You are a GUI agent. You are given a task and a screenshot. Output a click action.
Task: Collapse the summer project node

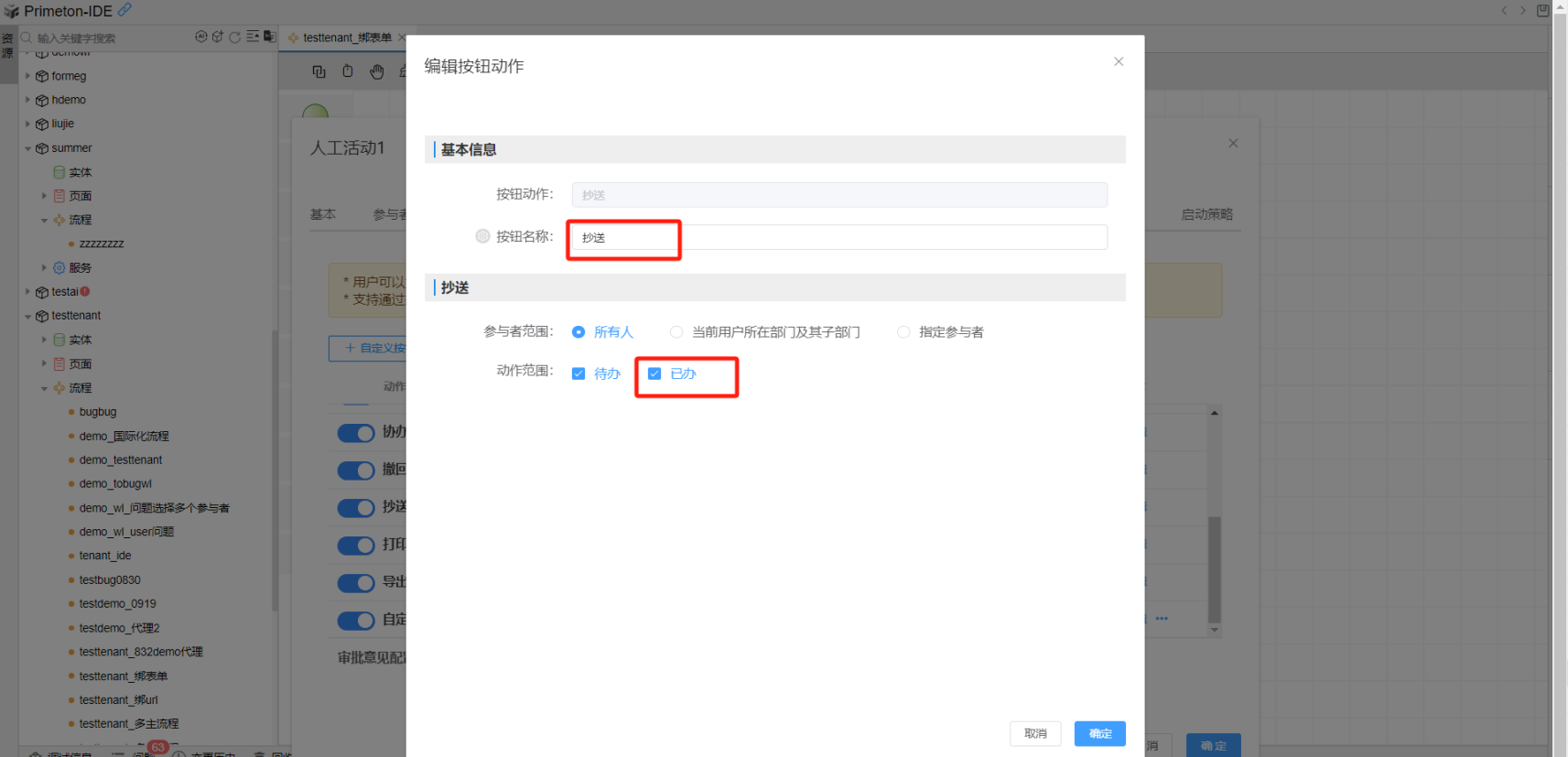(28, 148)
